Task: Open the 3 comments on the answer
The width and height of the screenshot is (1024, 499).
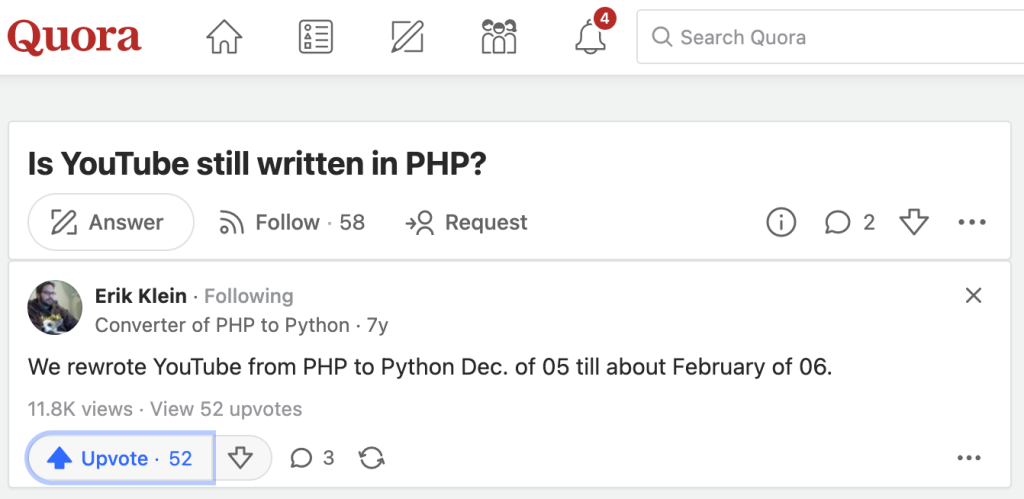Action: 312,458
